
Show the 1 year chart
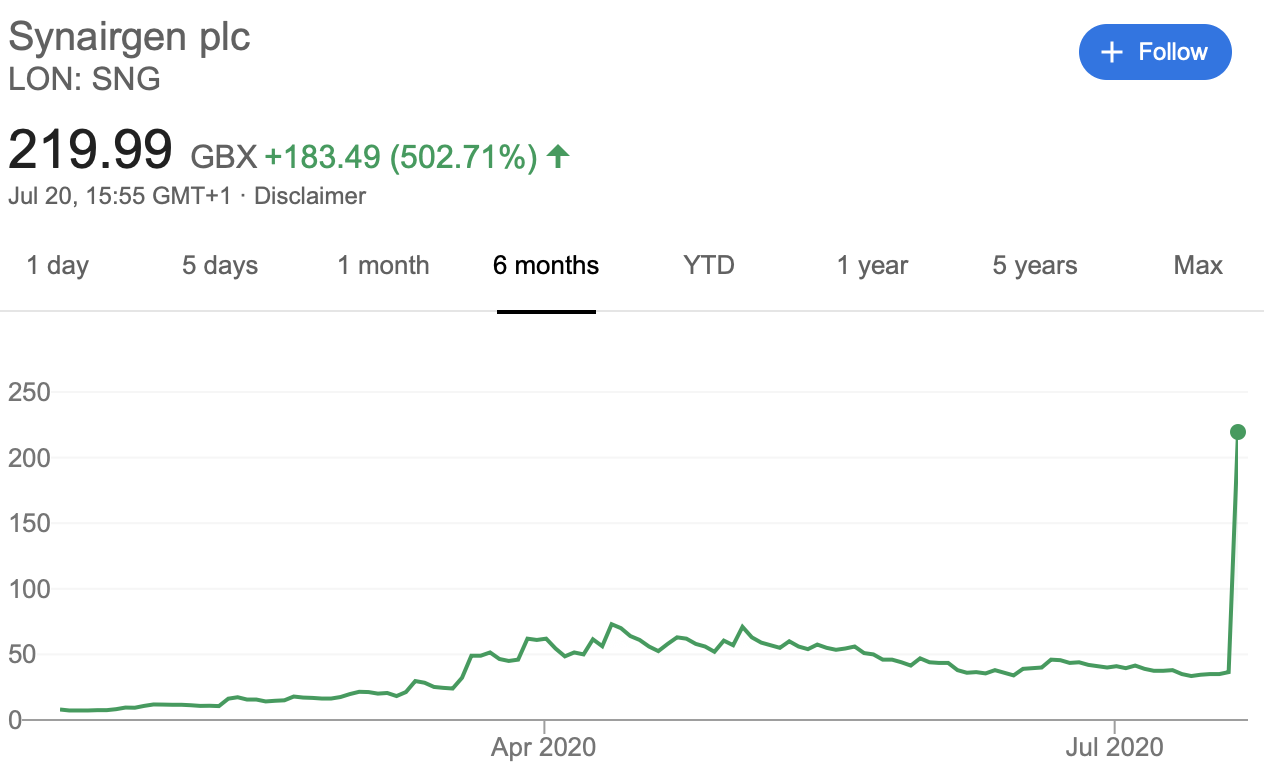872,265
